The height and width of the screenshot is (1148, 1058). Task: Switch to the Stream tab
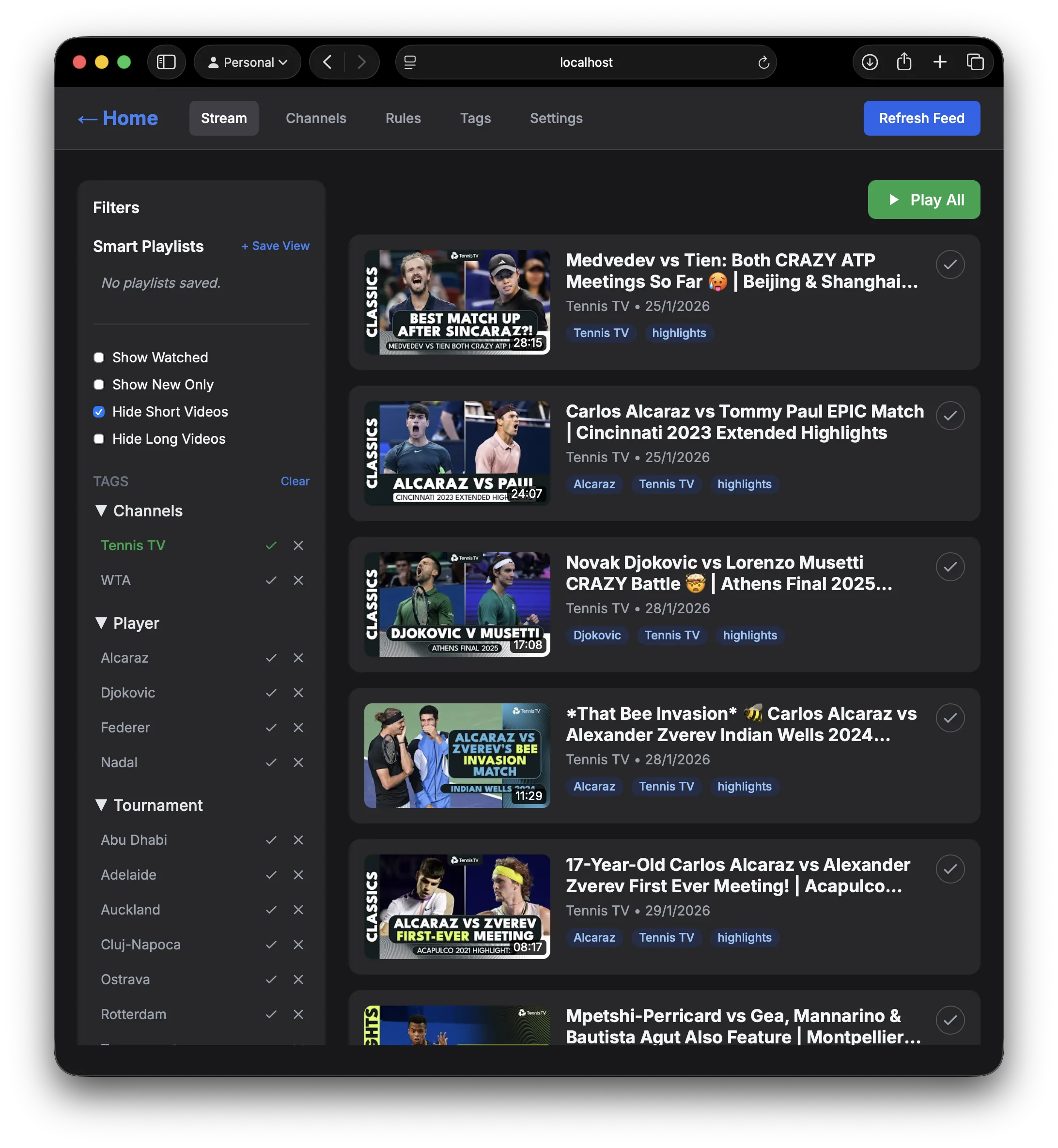coord(224,118)
